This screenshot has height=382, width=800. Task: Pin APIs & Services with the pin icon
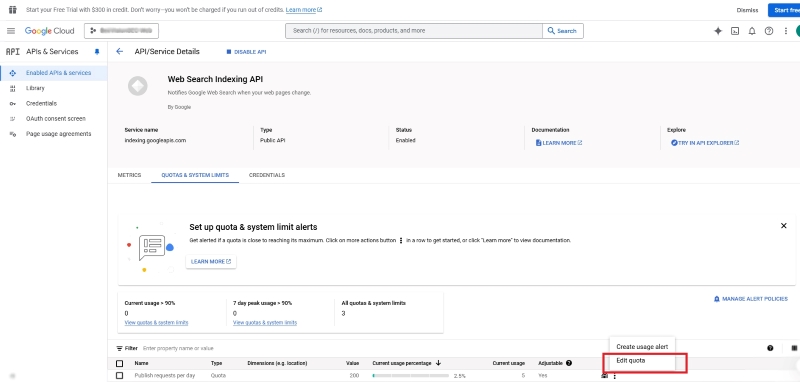(97, 52)
